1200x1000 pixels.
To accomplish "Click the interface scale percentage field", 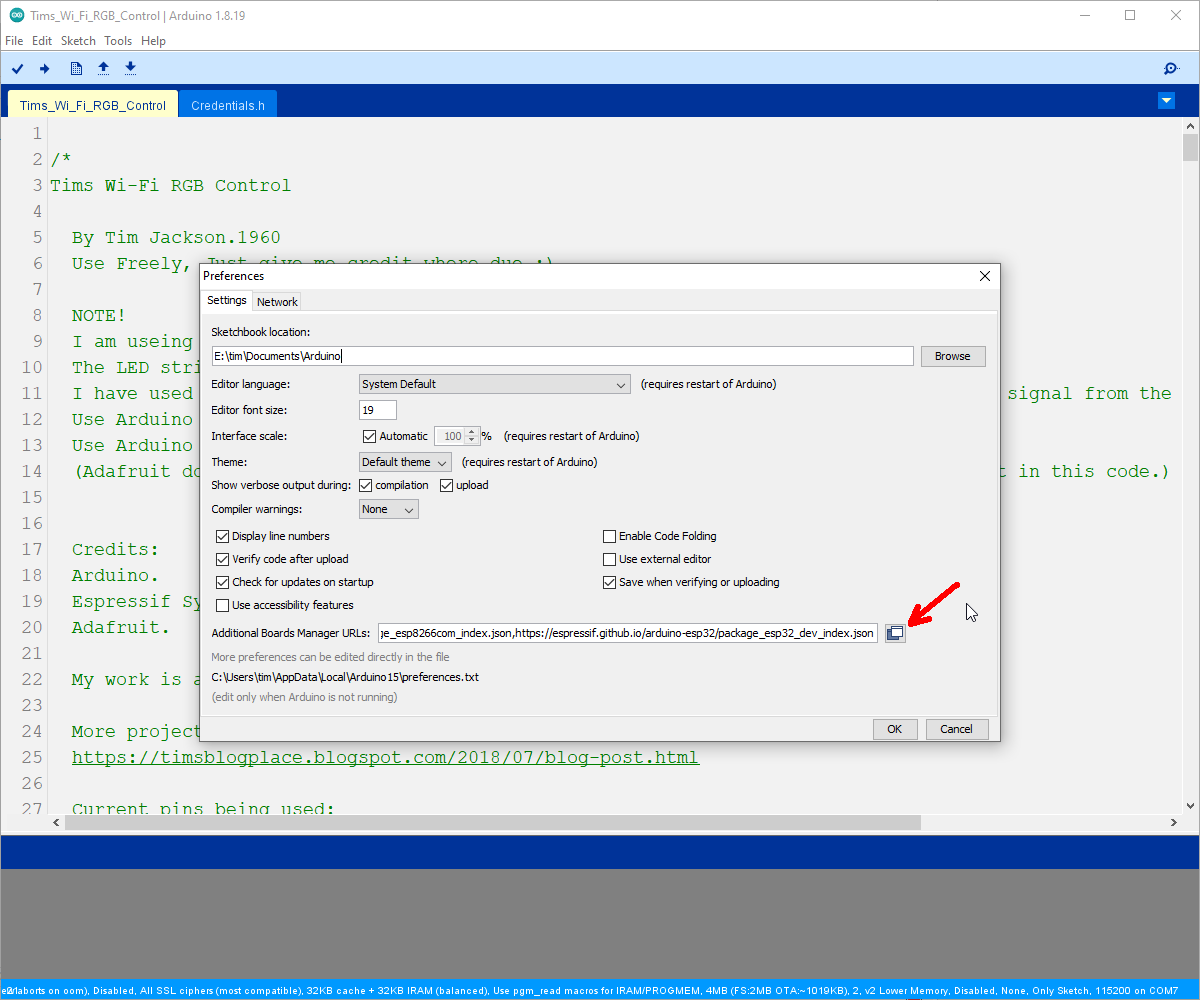I will pos(449,436).
